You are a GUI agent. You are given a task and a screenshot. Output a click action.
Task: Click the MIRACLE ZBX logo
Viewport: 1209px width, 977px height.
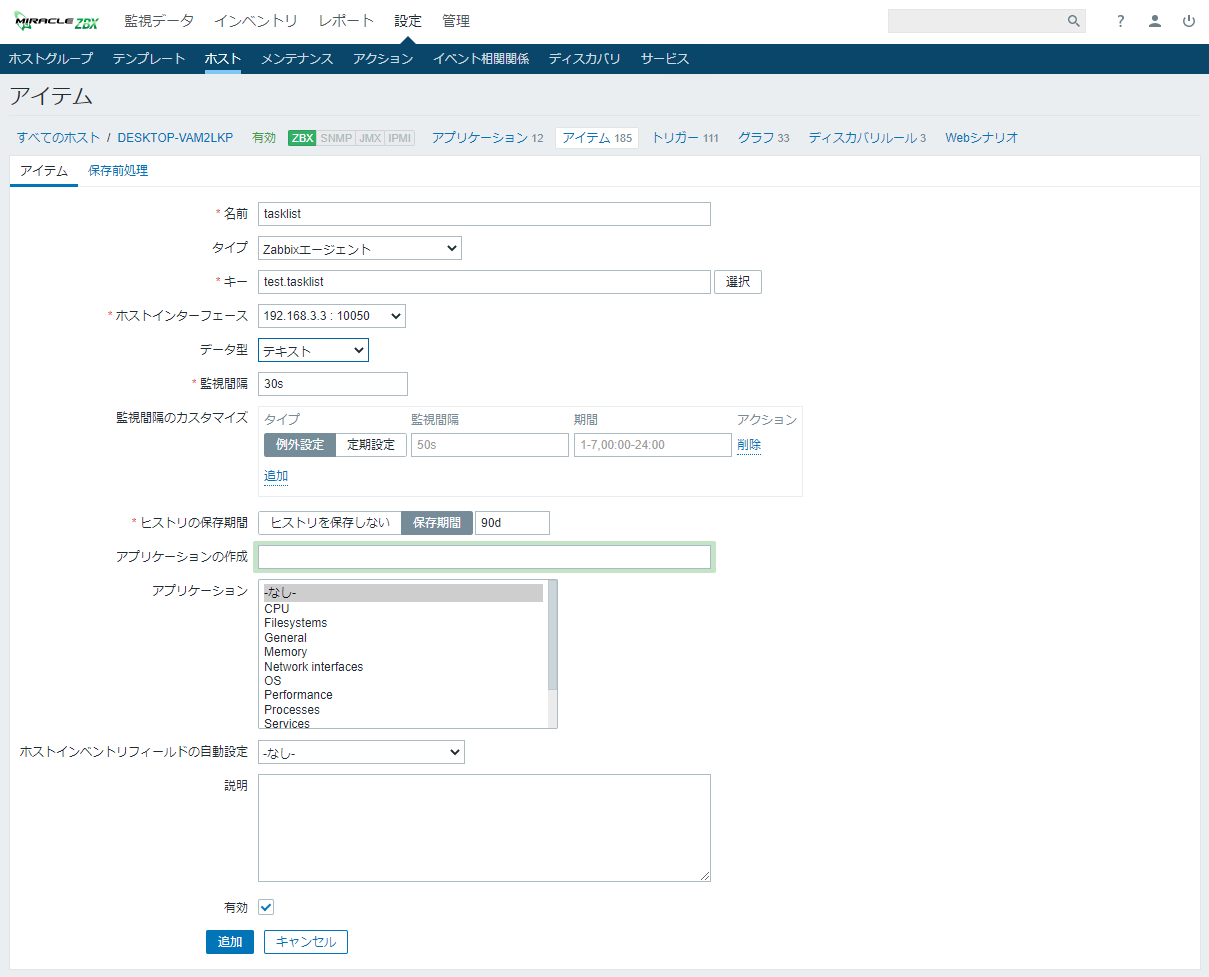[57, 21]
